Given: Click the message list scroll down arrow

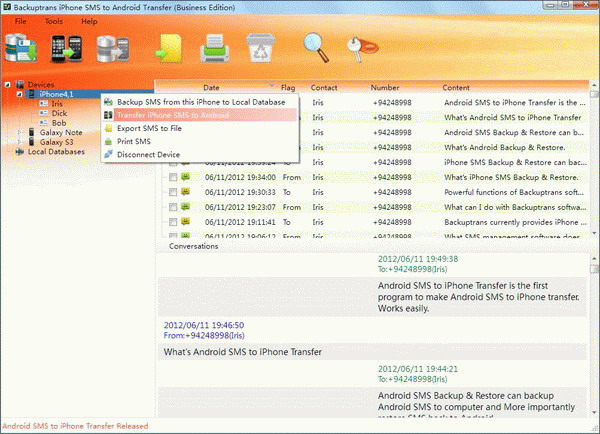Looking at the screenshot, I should pyautogui.click(x=594, y=233).
